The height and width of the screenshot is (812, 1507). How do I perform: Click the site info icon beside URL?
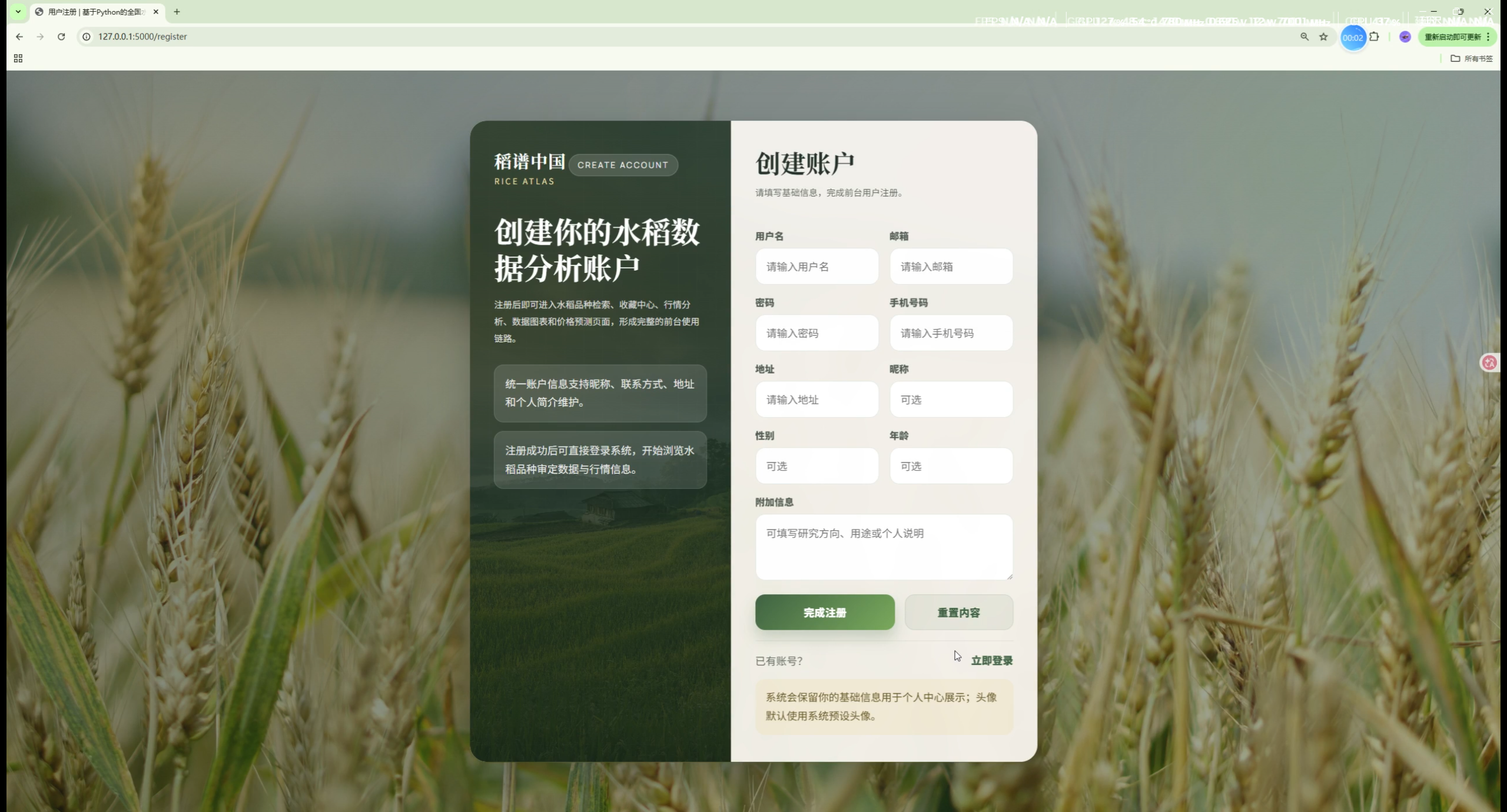pos(87,36)
